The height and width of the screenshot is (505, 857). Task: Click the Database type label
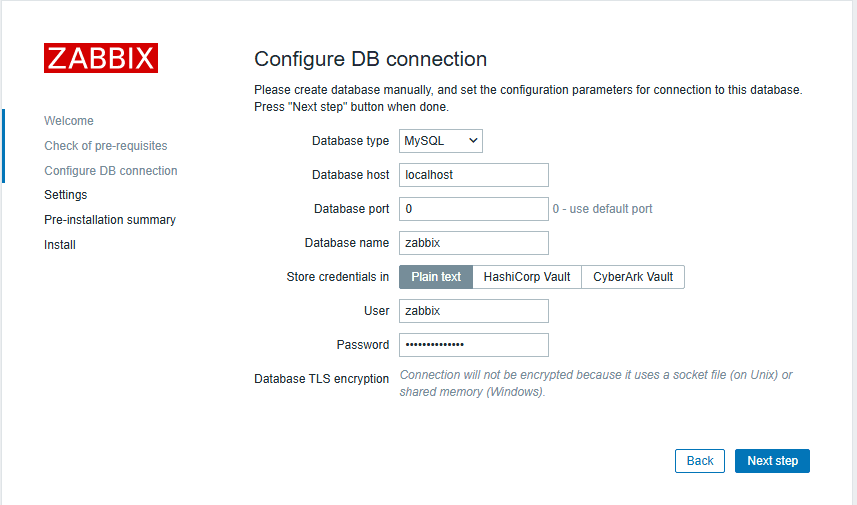point(350,141)
